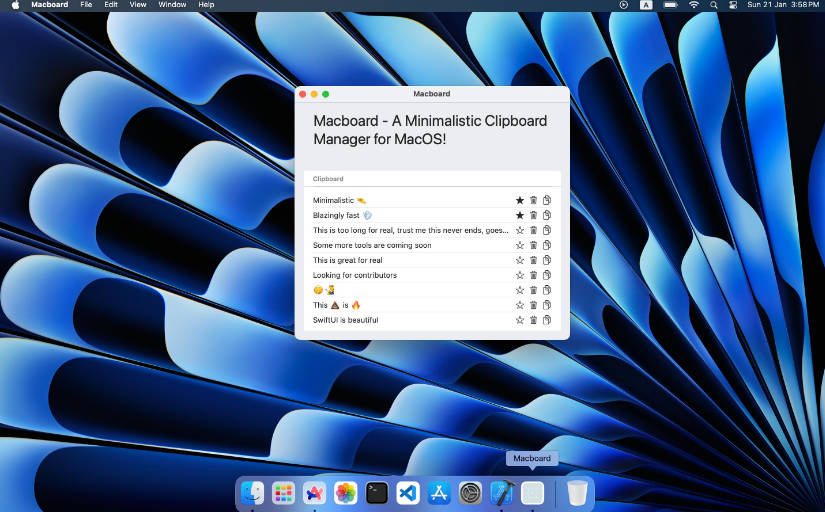Open Xcode from the Dock
Viewport: 825px width, 512px height.
(501, 493)
